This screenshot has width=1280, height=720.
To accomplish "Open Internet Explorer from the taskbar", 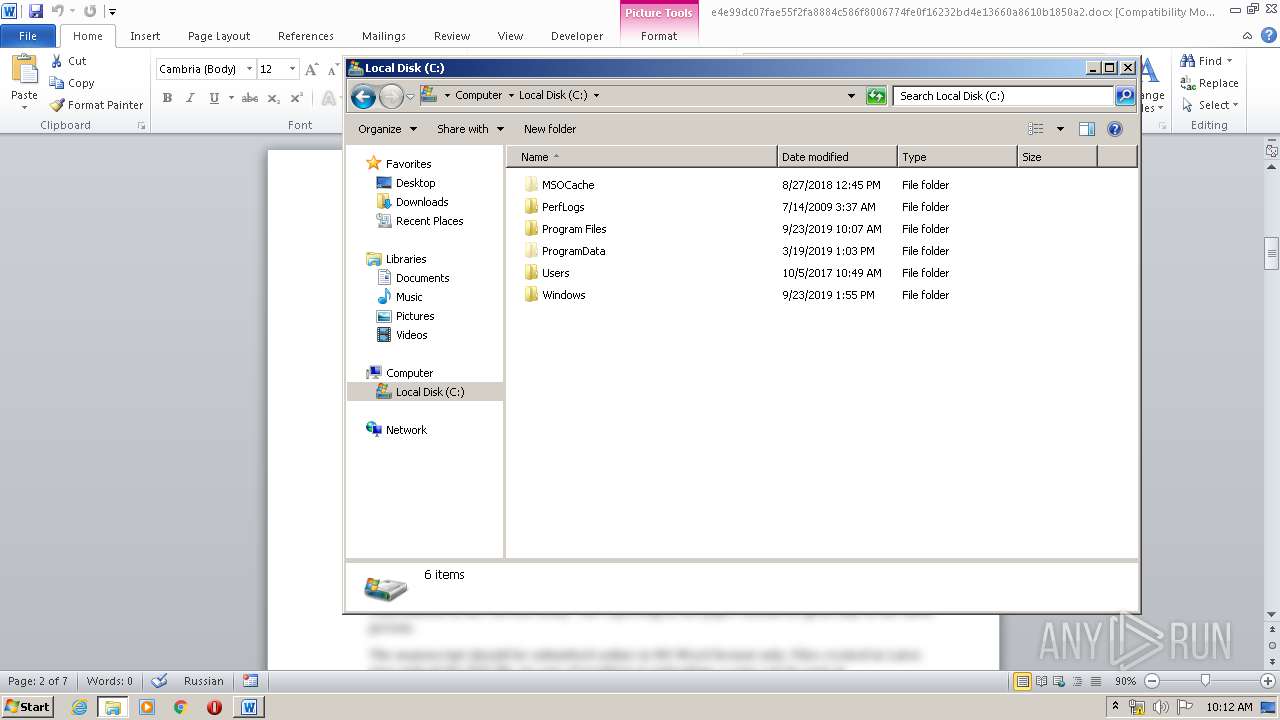I will pos(79,707).
